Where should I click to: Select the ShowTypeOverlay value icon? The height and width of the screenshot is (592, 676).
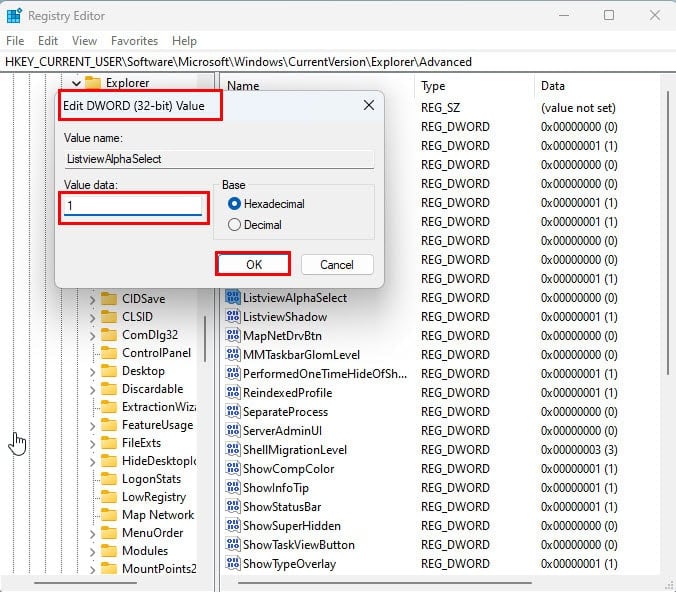coord(233,563)
